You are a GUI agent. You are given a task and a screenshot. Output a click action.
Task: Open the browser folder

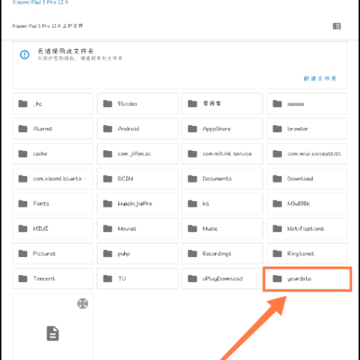307,129
